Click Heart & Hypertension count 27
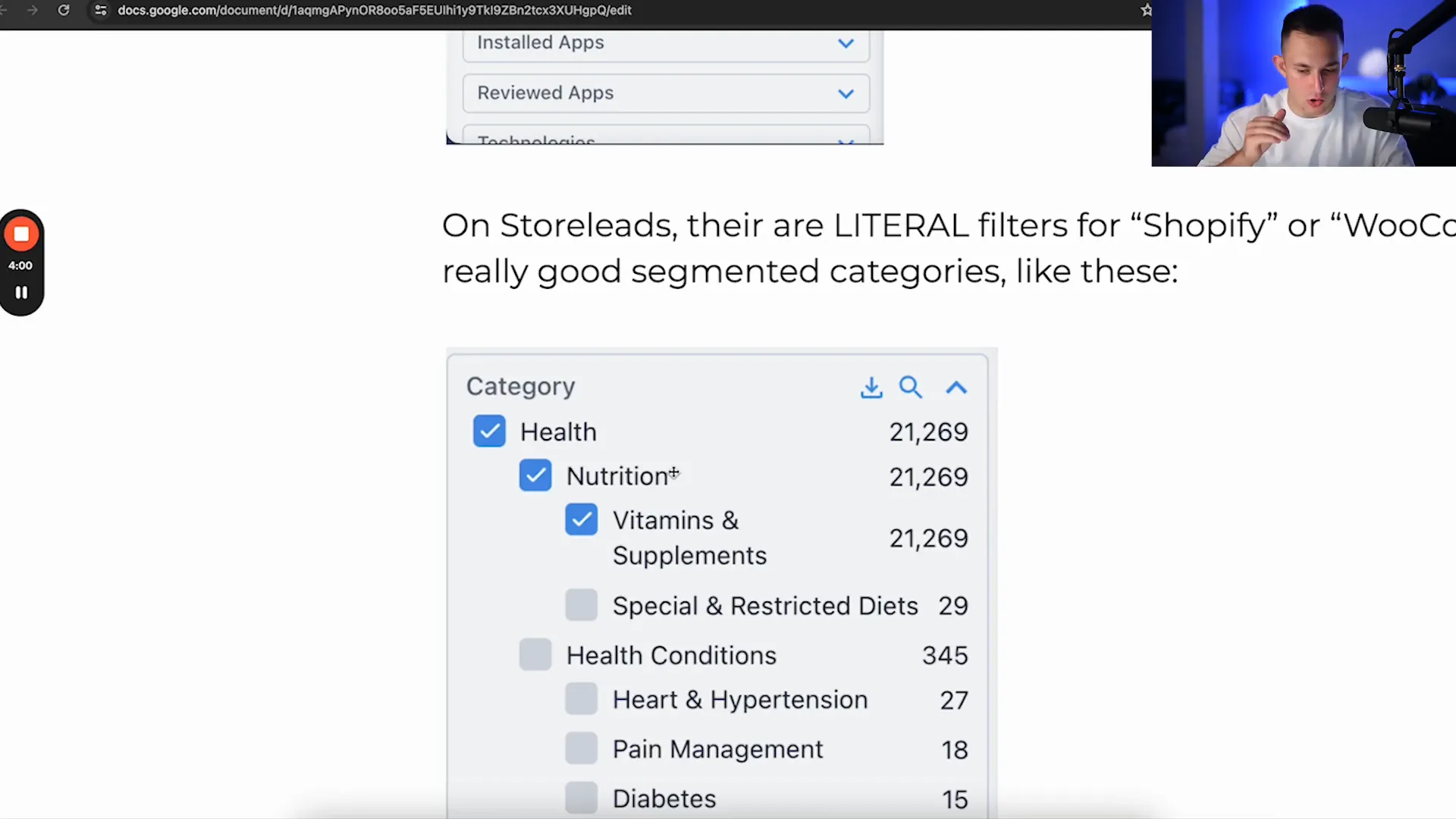1456x819 pixels. pyautogui.click(x=954, y=700)
